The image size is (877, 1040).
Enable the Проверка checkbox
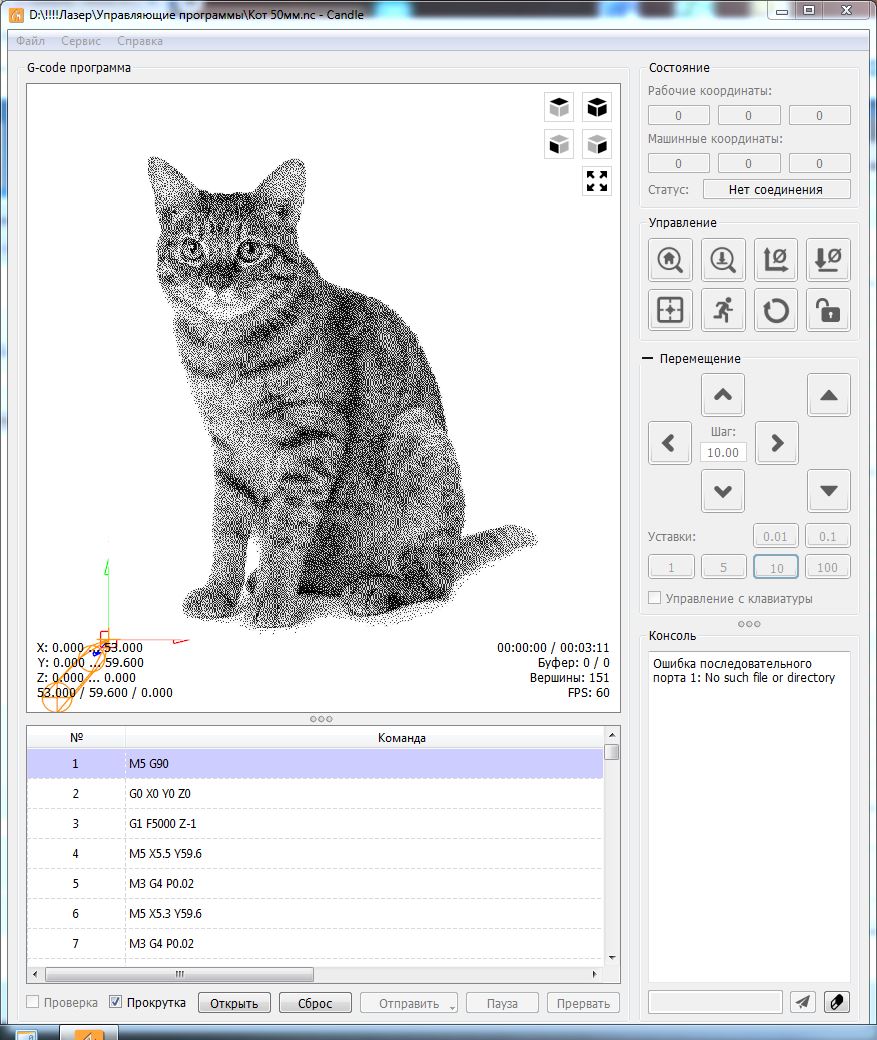coord(33,1002)
